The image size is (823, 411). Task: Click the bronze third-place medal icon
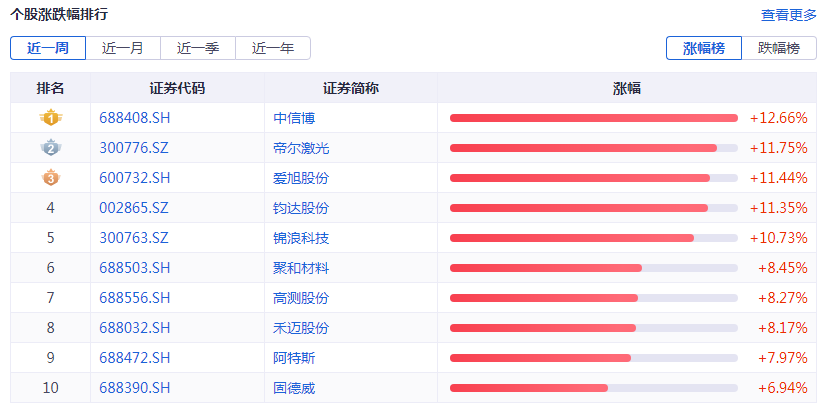pos(50,178)
